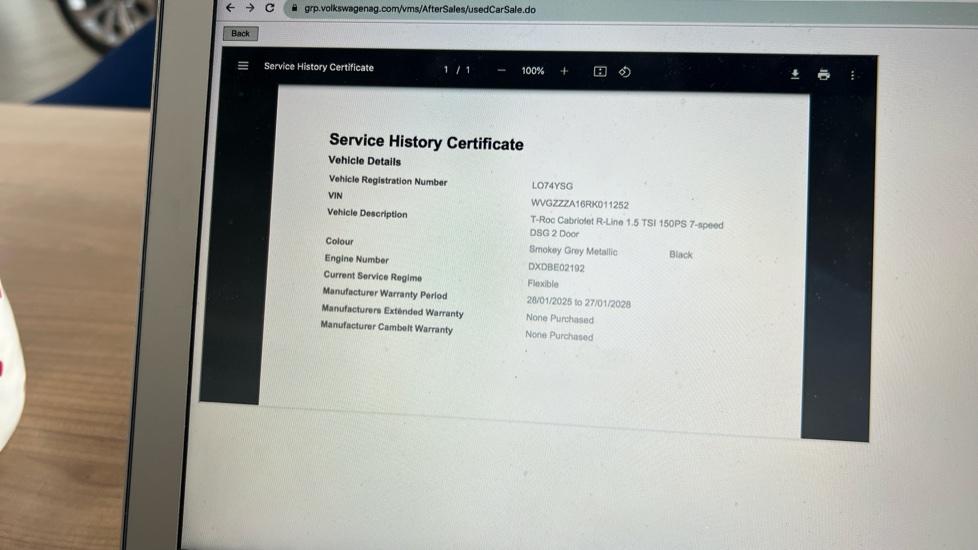Select VIN value WVGZZZA16RK011252
The image size is (978, 550).
[x=579, y=204]
